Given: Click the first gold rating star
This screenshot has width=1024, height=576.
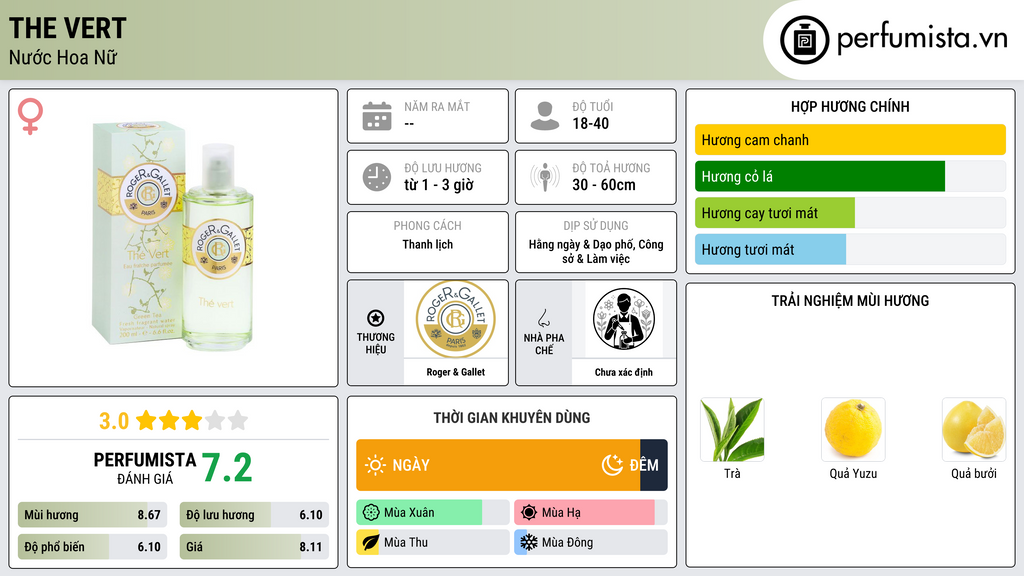Looking at the screenshot, I should click(146, 420).
